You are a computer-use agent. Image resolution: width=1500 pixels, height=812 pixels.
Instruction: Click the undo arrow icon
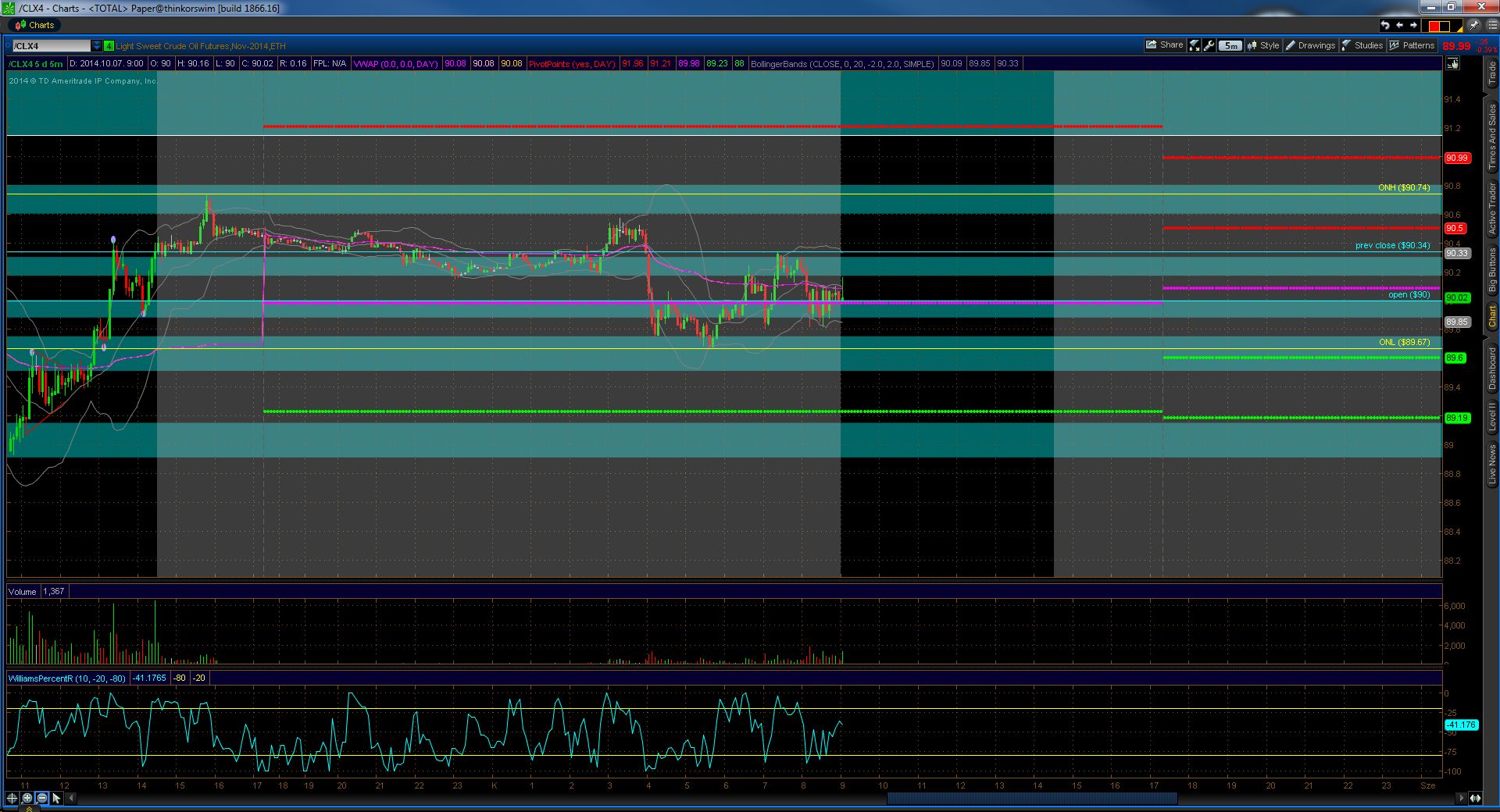[1385, 25]
